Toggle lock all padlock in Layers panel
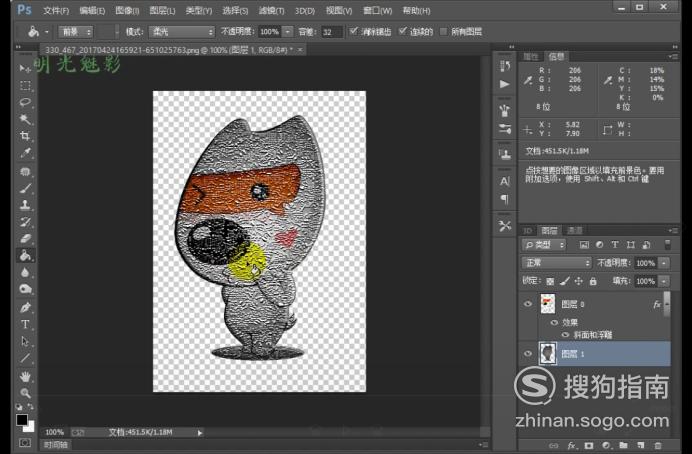The image size is (692, 454). coord(593,281)
